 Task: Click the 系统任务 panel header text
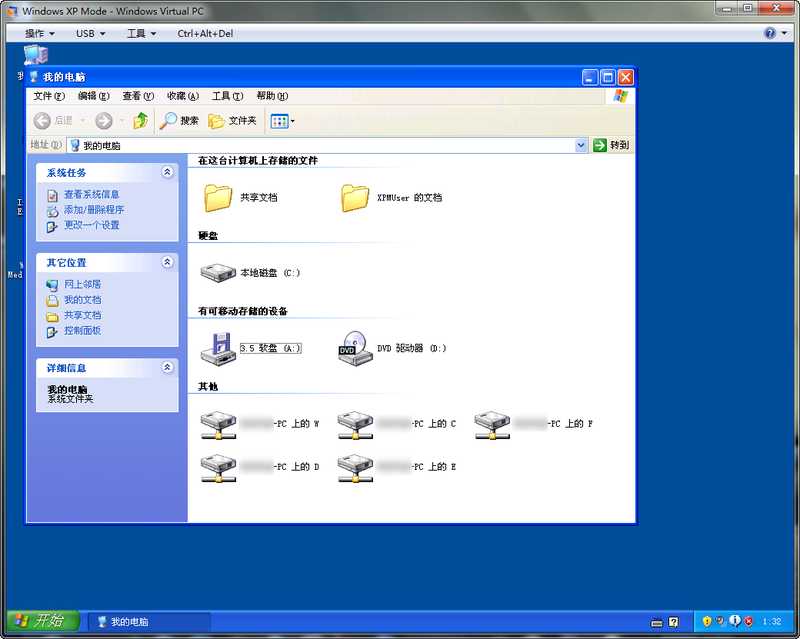pos(66,173)
